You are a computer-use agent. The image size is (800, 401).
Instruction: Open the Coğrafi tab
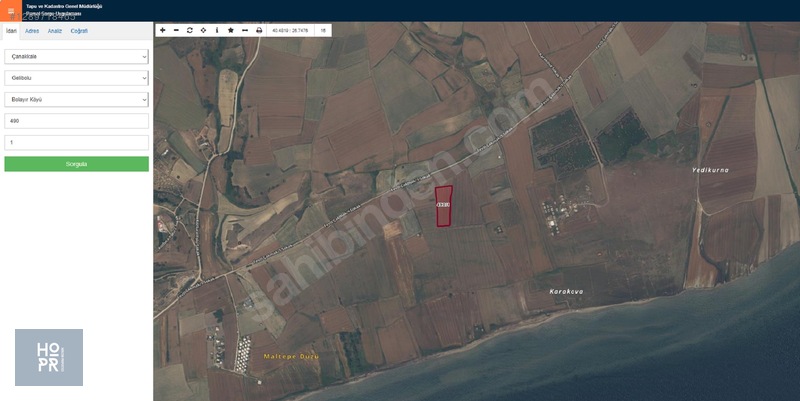(79, 31)
